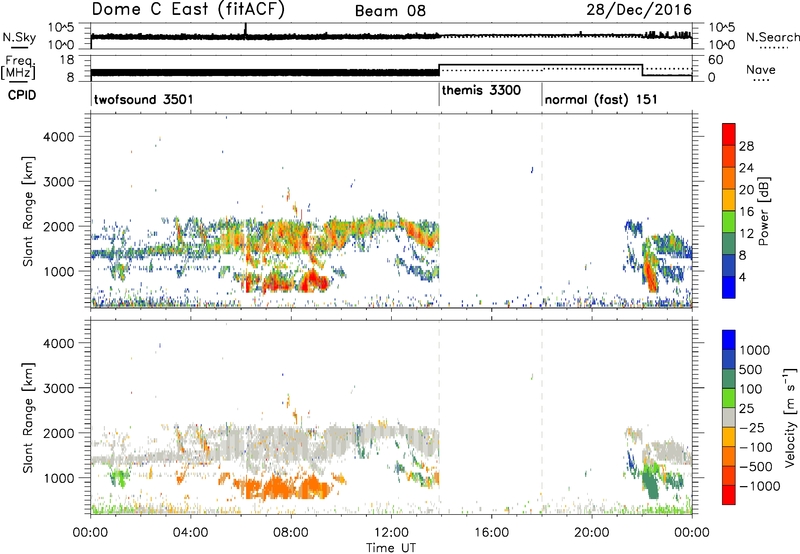Screen dimensions: 800x554
Task: Click the 'N.Search' legend label
Action: point(772,37)
